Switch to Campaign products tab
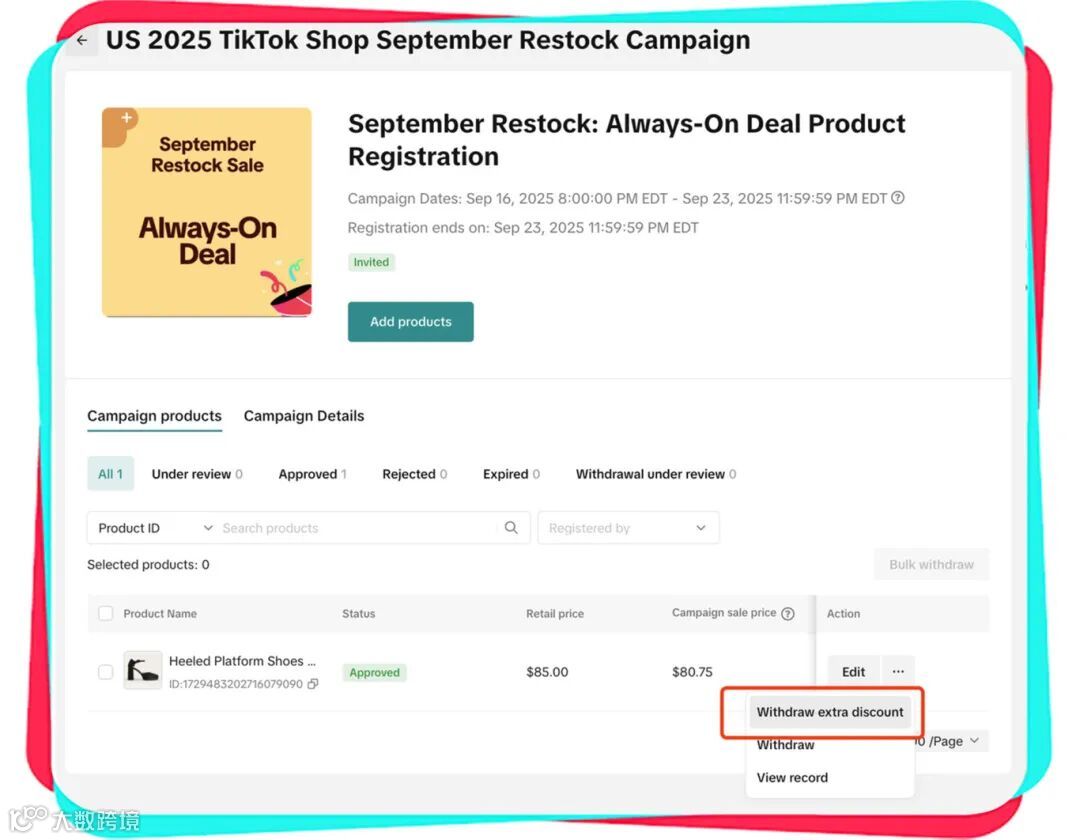Viewport: 1080px width, 840px height. tap(154, 416)
